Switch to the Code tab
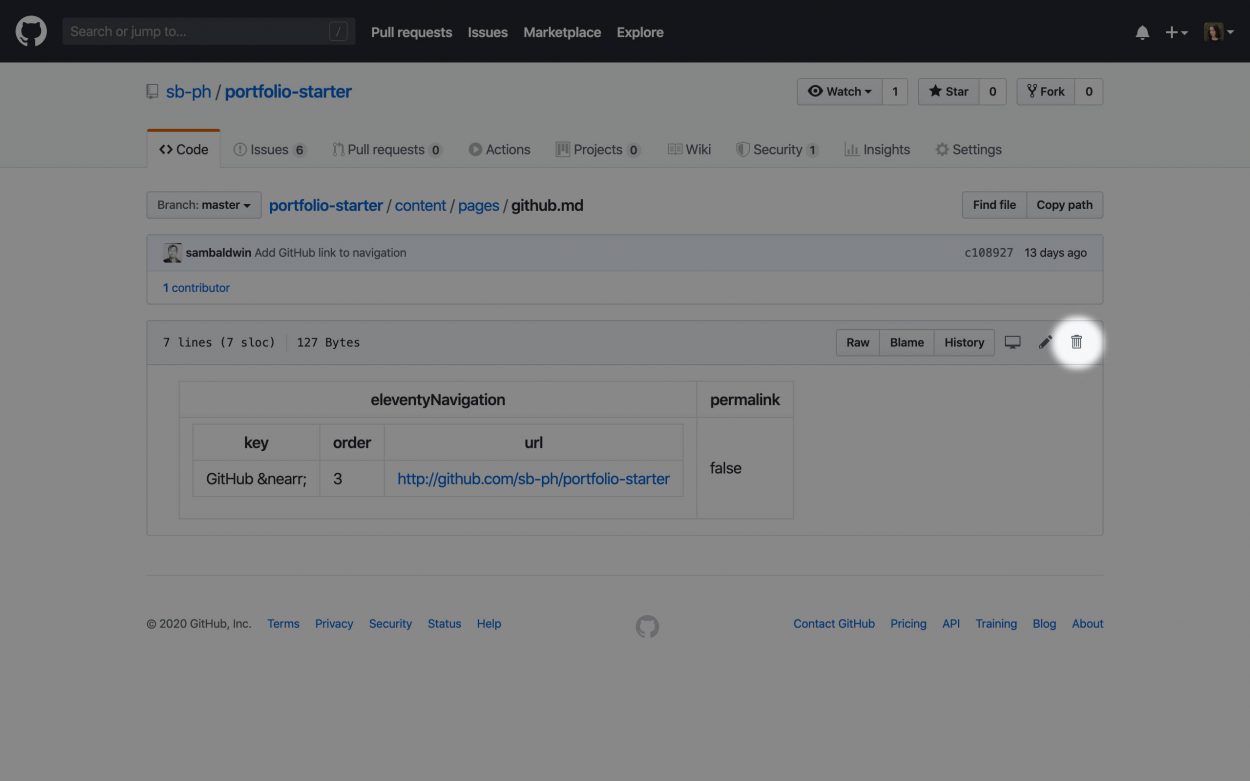The width and height of the screenshot is (1250, 781). pos(183,149)
